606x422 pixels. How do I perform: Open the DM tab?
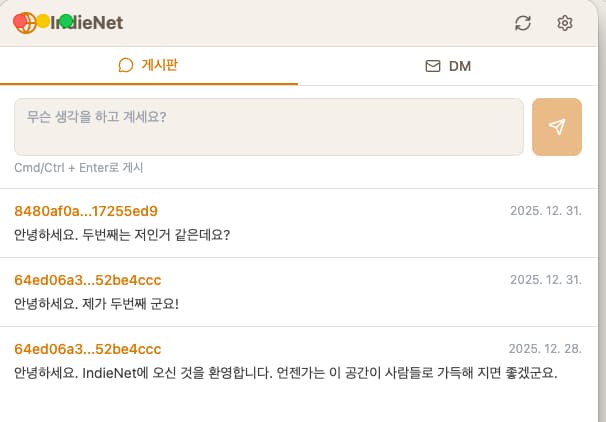(448, 67)
